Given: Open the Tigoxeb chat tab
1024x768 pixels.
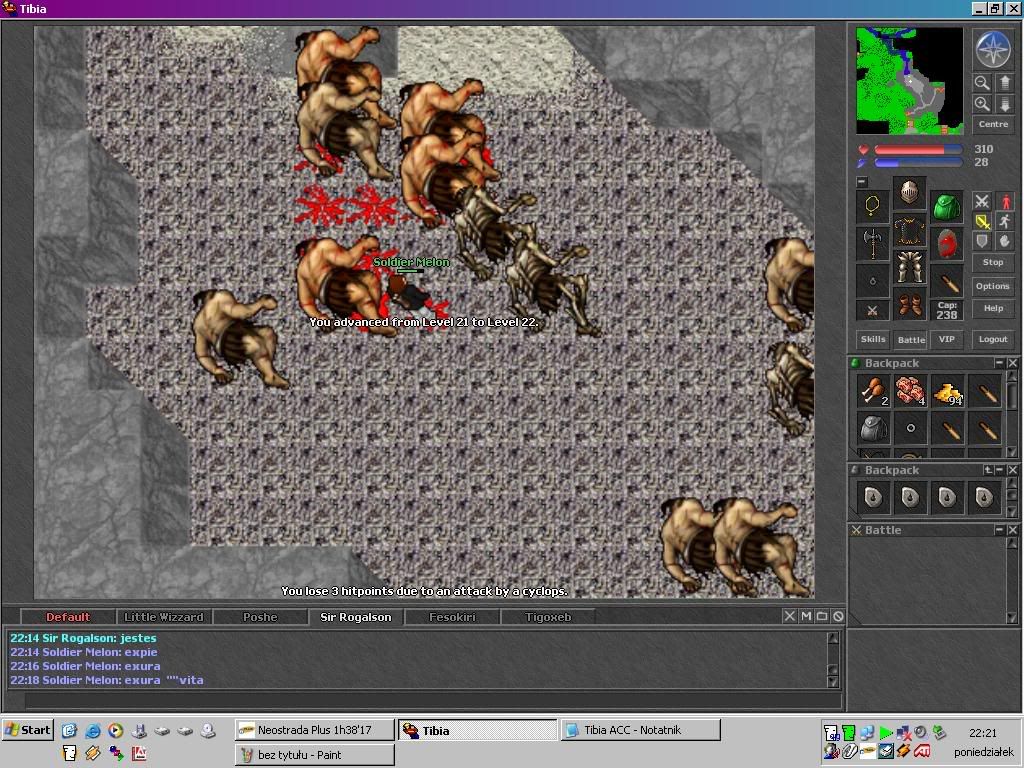Looking at the screenshot, I should [x=548, y=617].
